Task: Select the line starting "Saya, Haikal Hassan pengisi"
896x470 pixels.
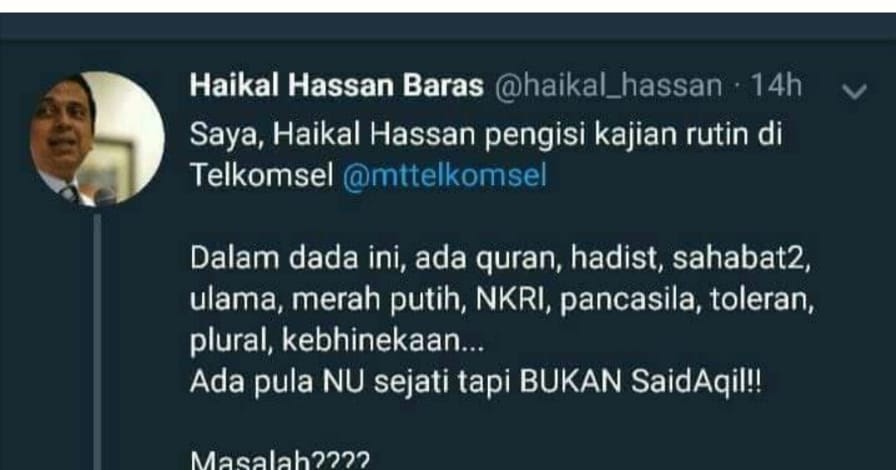Action: (486, 135)
